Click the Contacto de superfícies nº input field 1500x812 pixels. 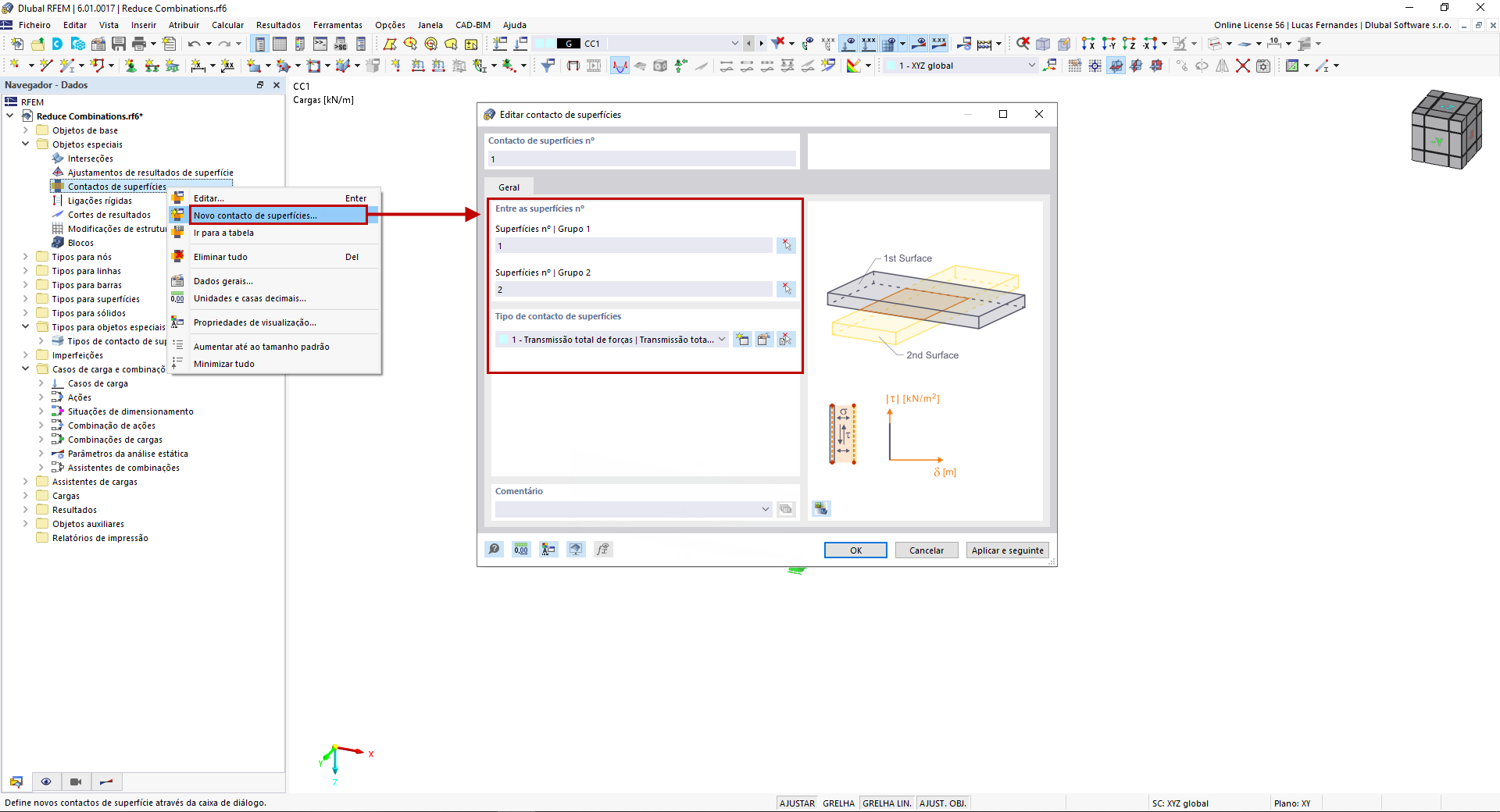[x=641, y=159]
